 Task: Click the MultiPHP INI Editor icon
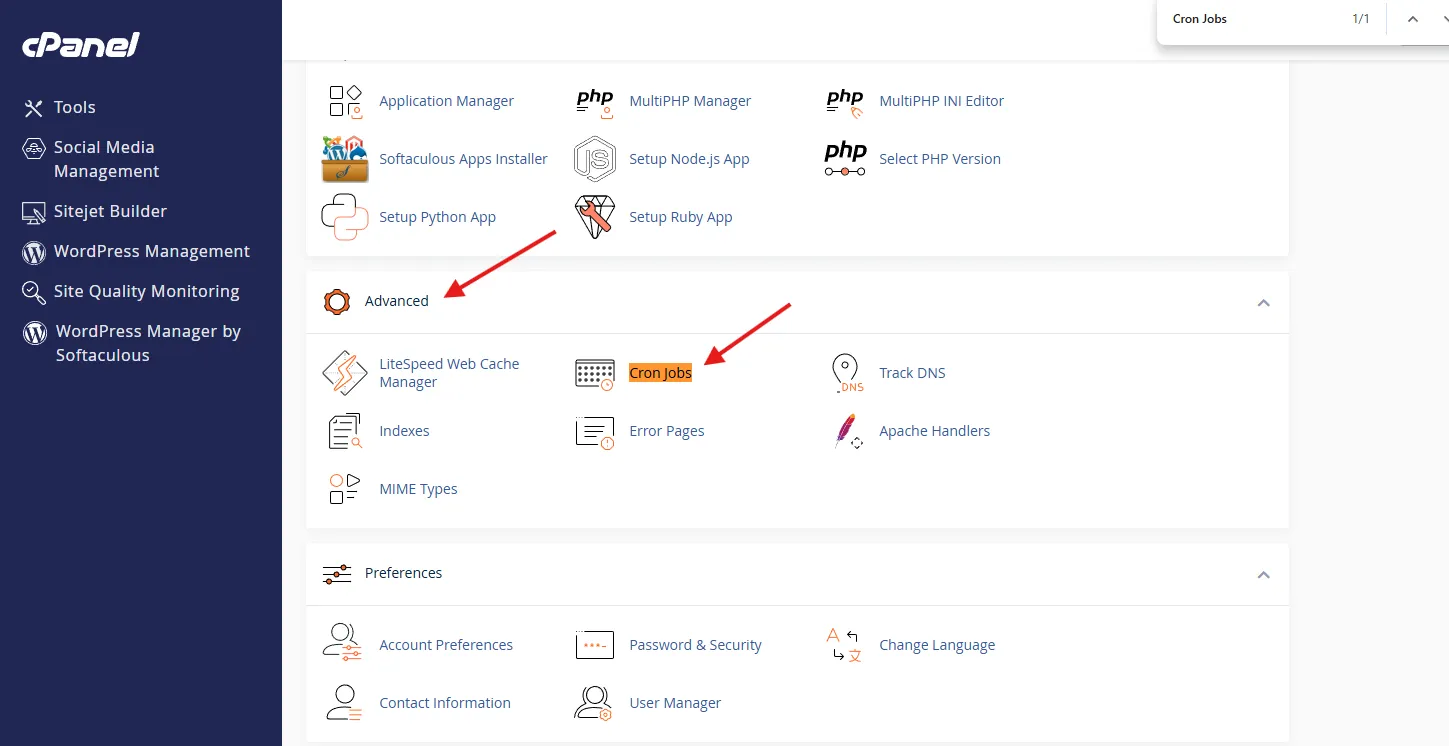(x=845, y=102)
